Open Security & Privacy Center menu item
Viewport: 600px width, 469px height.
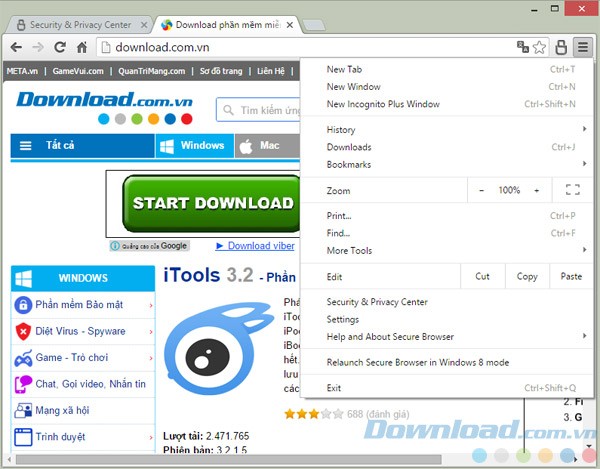(x=447, y=302)
